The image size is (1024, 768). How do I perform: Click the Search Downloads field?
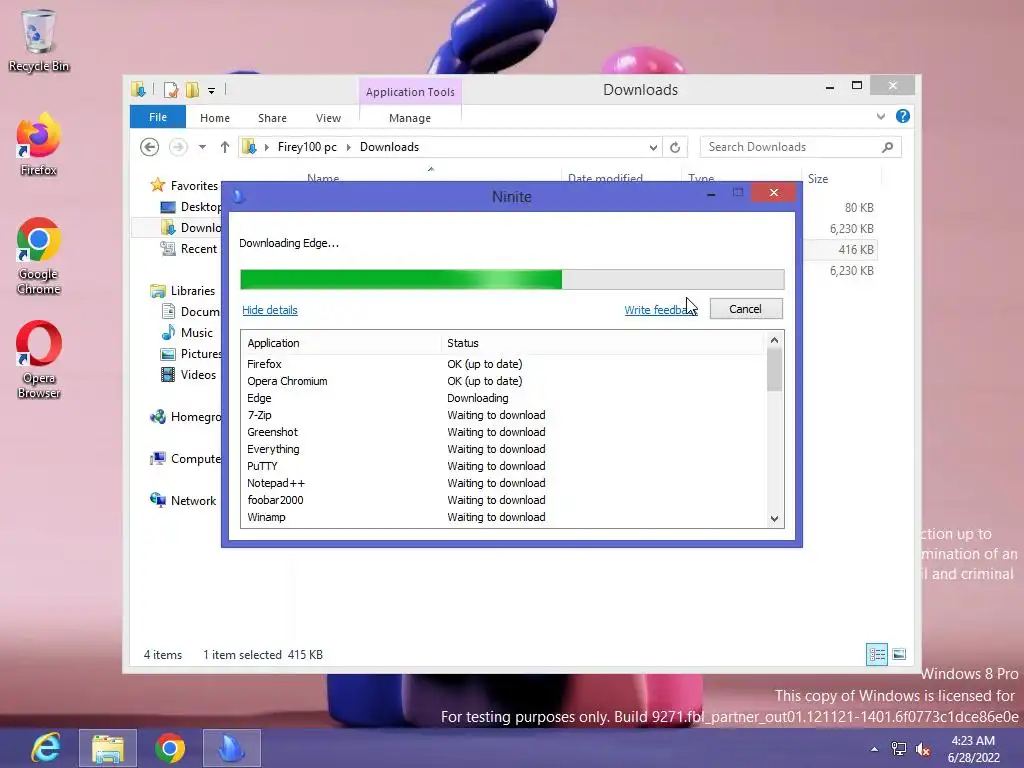pyautogui.click(x=800, y=147)
